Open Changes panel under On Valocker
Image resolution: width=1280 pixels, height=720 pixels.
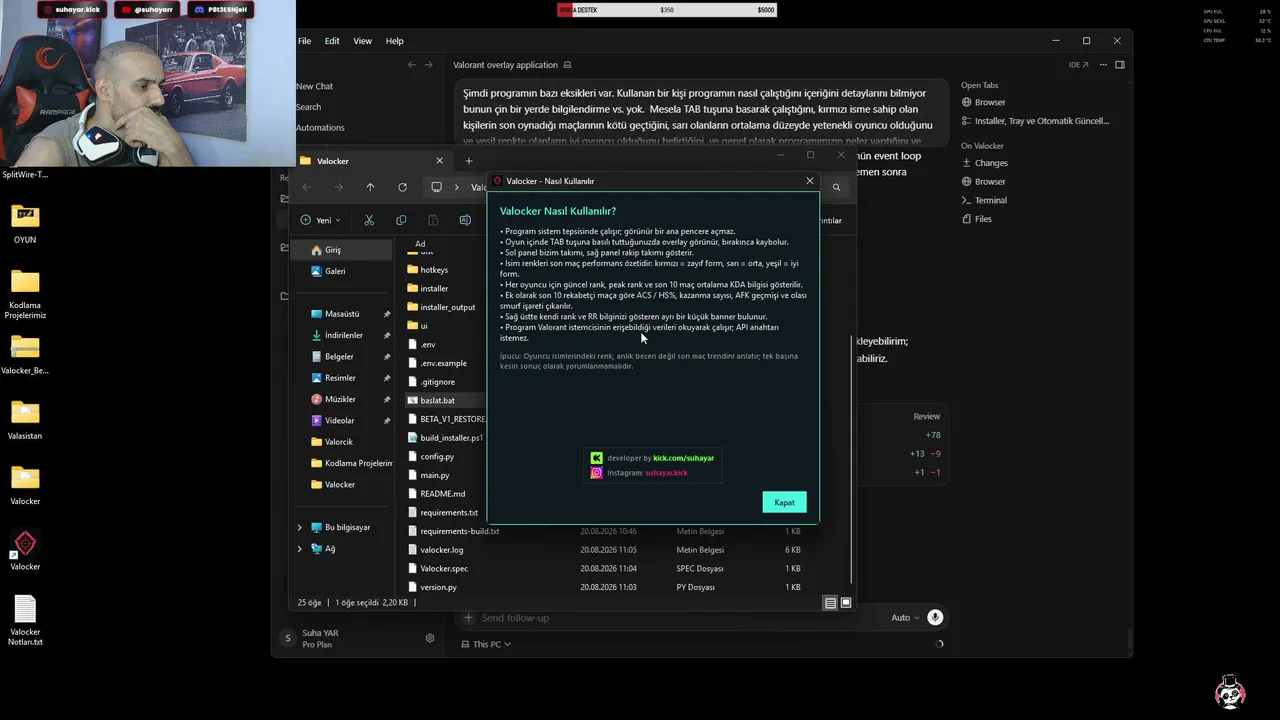(x=985, y=163)
